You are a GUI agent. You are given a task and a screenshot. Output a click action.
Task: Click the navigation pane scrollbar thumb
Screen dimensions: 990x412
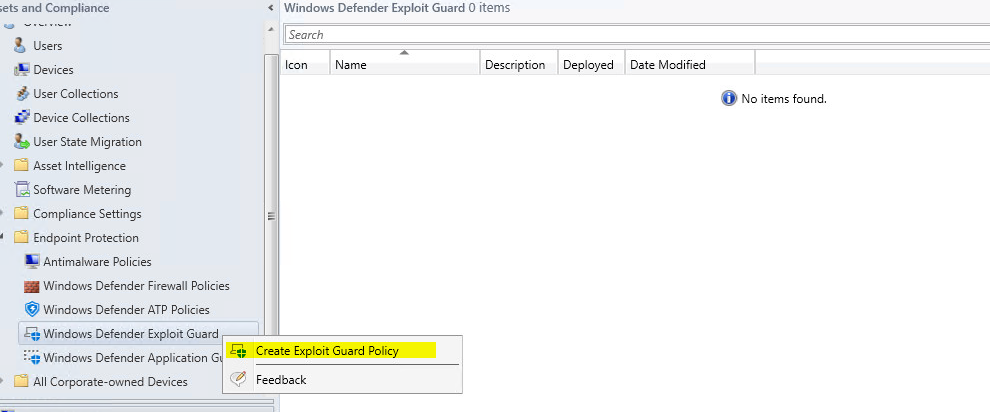pyautogui.click(x=271, y=215)
